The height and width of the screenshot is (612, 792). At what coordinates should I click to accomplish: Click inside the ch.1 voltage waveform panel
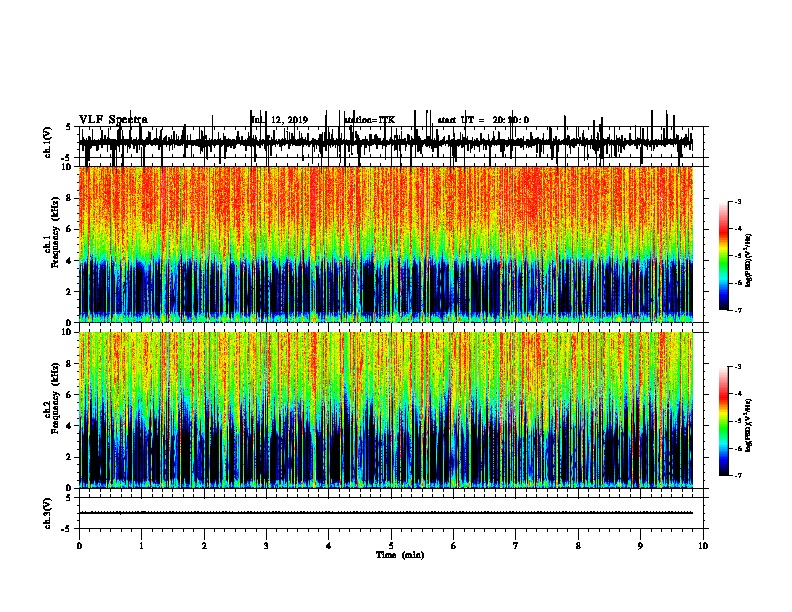(390, 142)
